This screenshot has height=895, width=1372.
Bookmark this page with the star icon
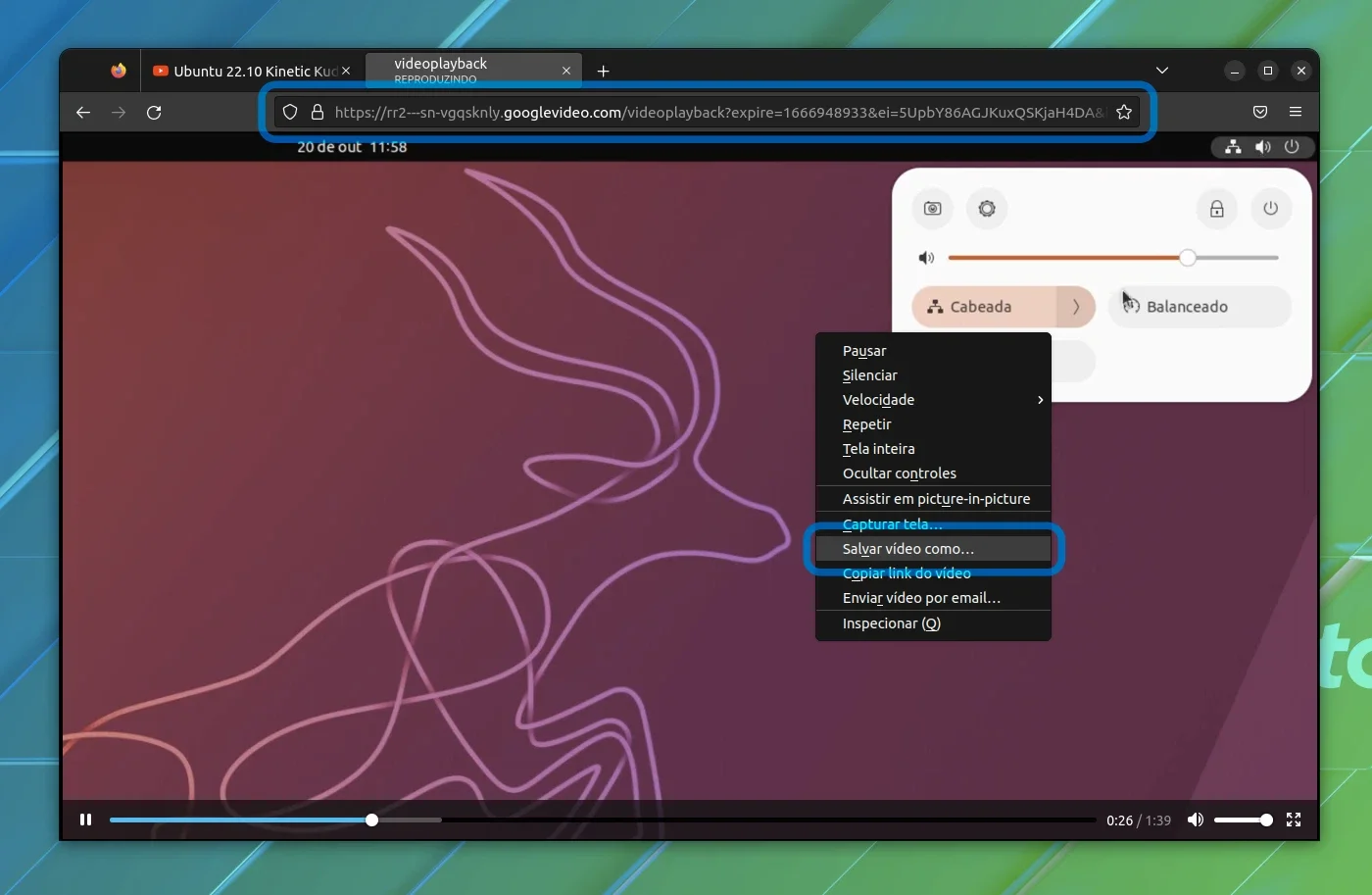[x=1124, y=113]
